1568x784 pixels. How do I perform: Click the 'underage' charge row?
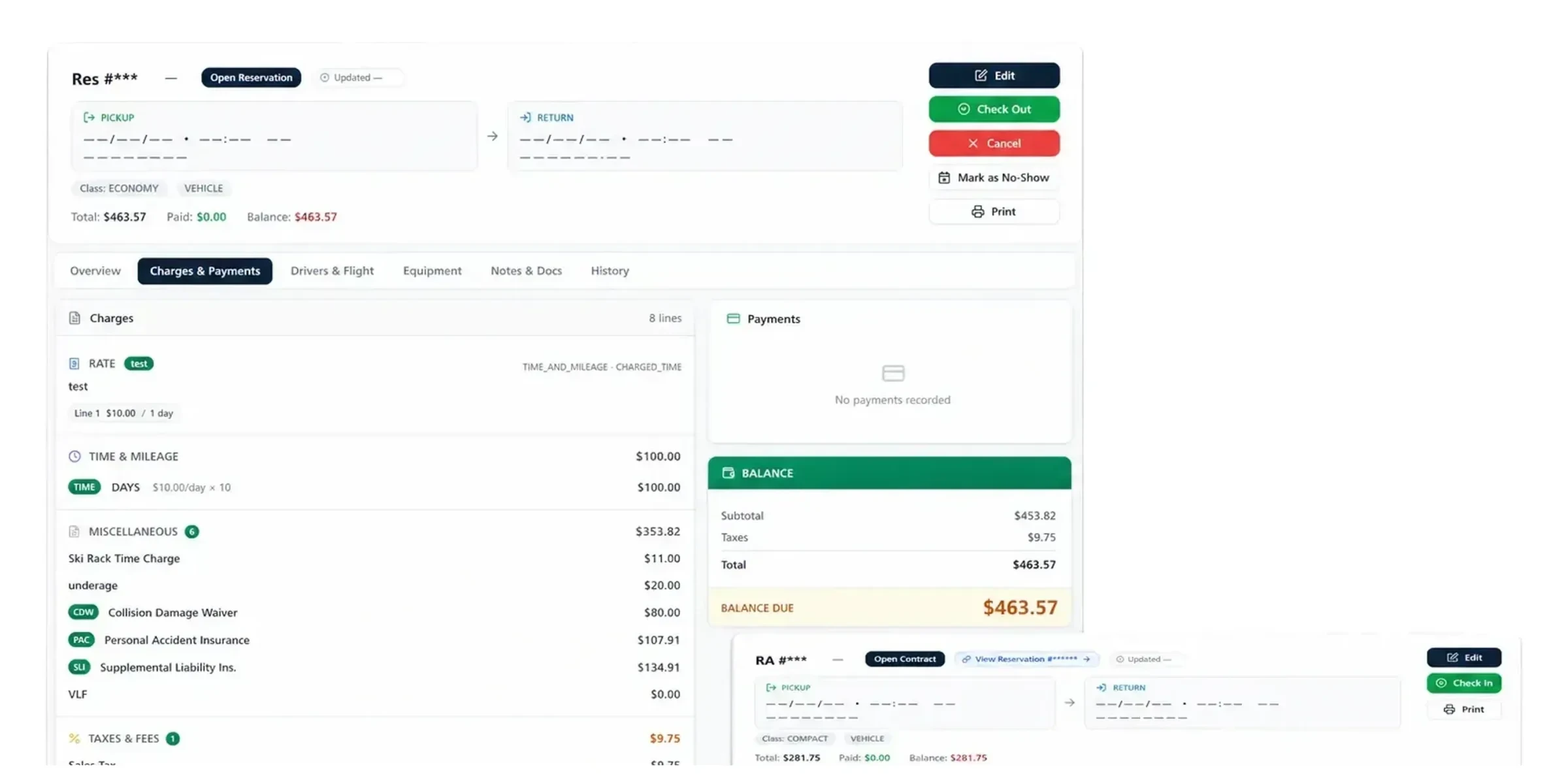(374, 585)
